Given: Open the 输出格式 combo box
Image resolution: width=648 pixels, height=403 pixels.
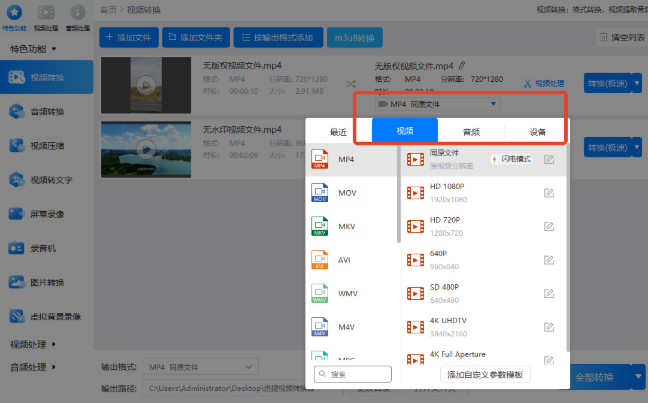Looking at the screenshot, I should pyautogui.click(x=200, y=367).
